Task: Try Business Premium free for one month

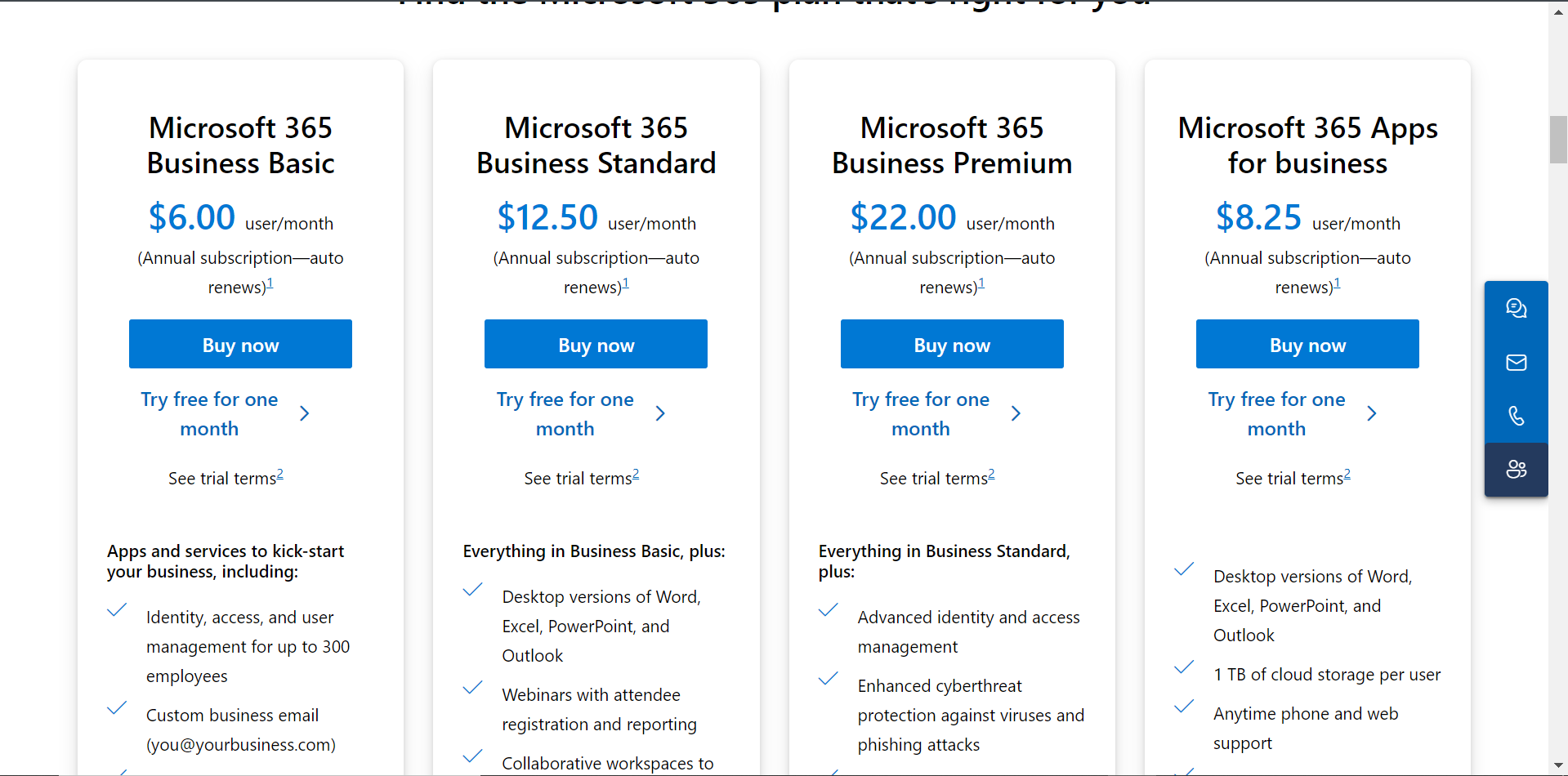Action: [x=921, y=413]
